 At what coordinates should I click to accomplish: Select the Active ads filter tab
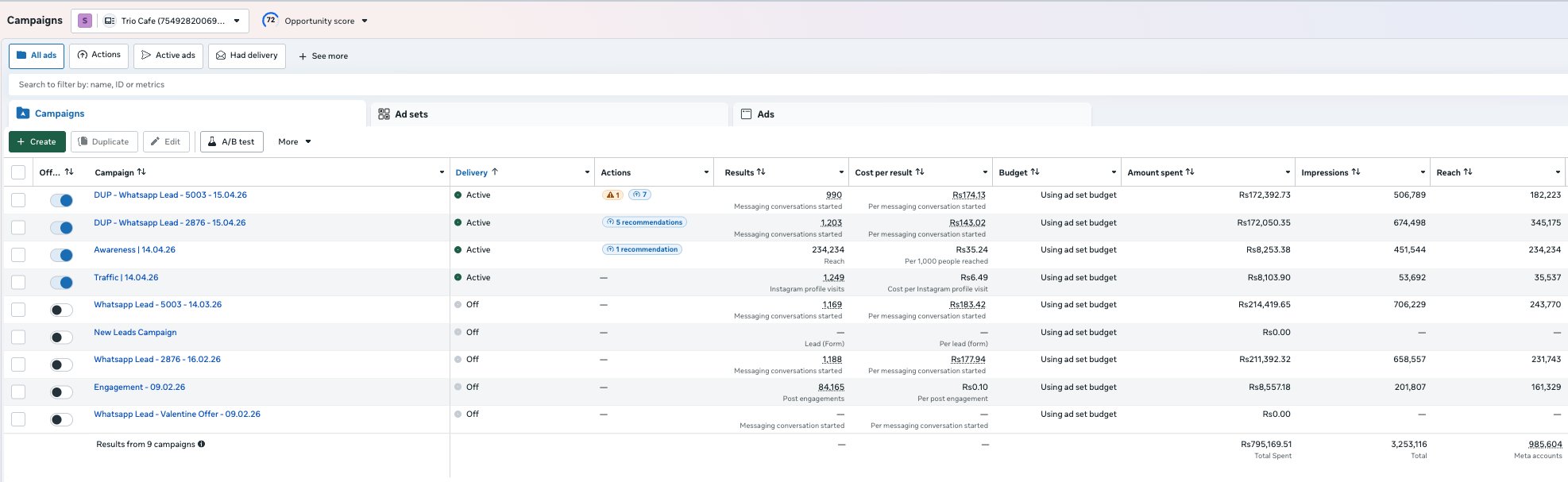pyautogui.click(x=168, y=56)
